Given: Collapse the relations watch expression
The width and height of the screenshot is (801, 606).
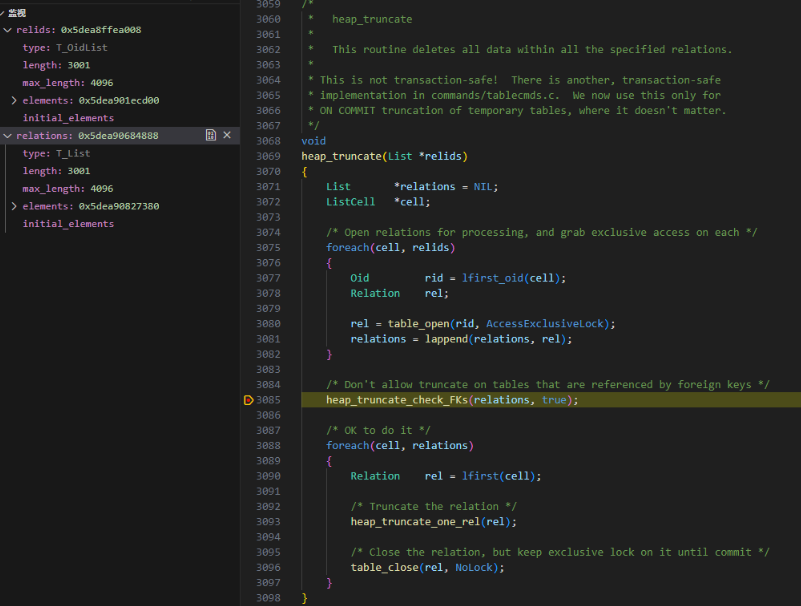Looking at the screenshot, I should pos(8,136).
